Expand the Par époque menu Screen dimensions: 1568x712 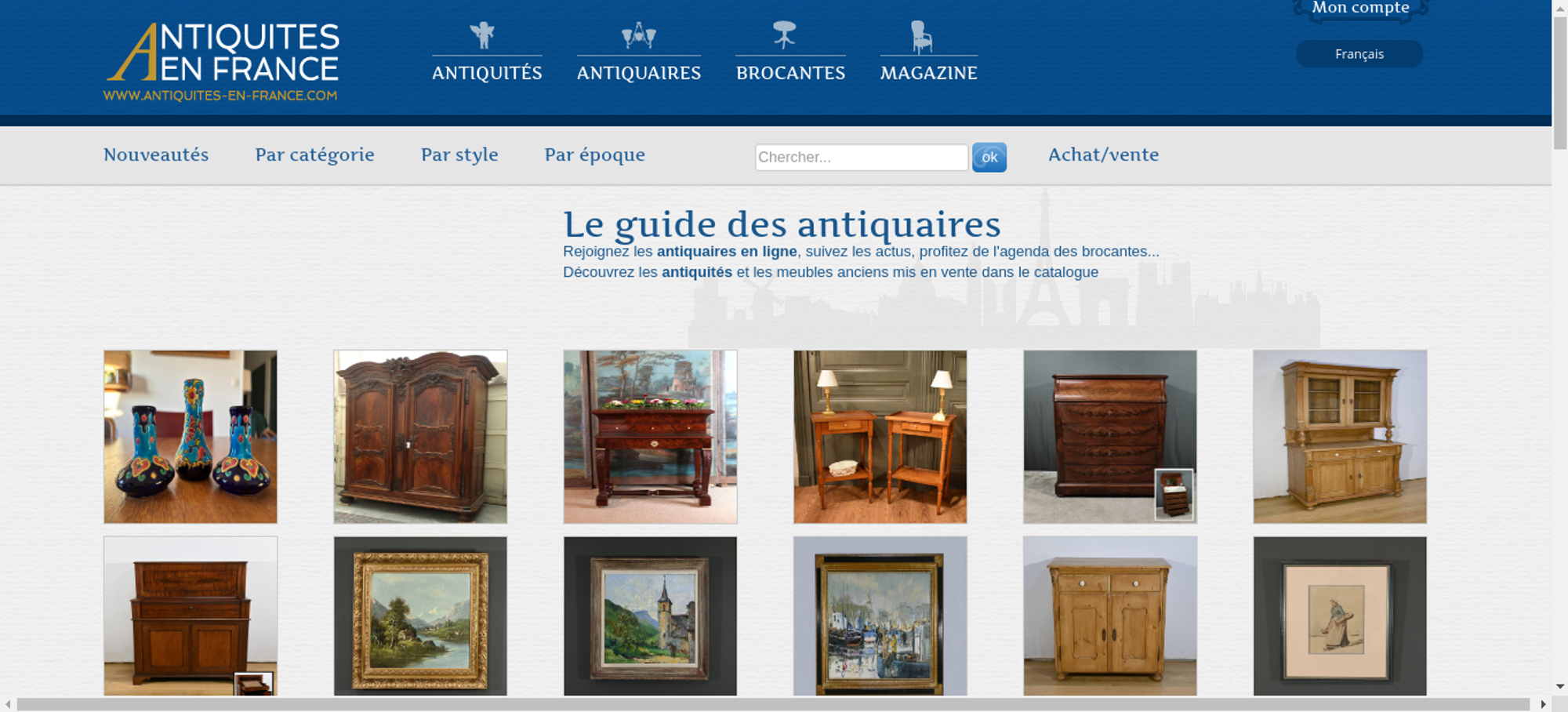click(594, 154)
